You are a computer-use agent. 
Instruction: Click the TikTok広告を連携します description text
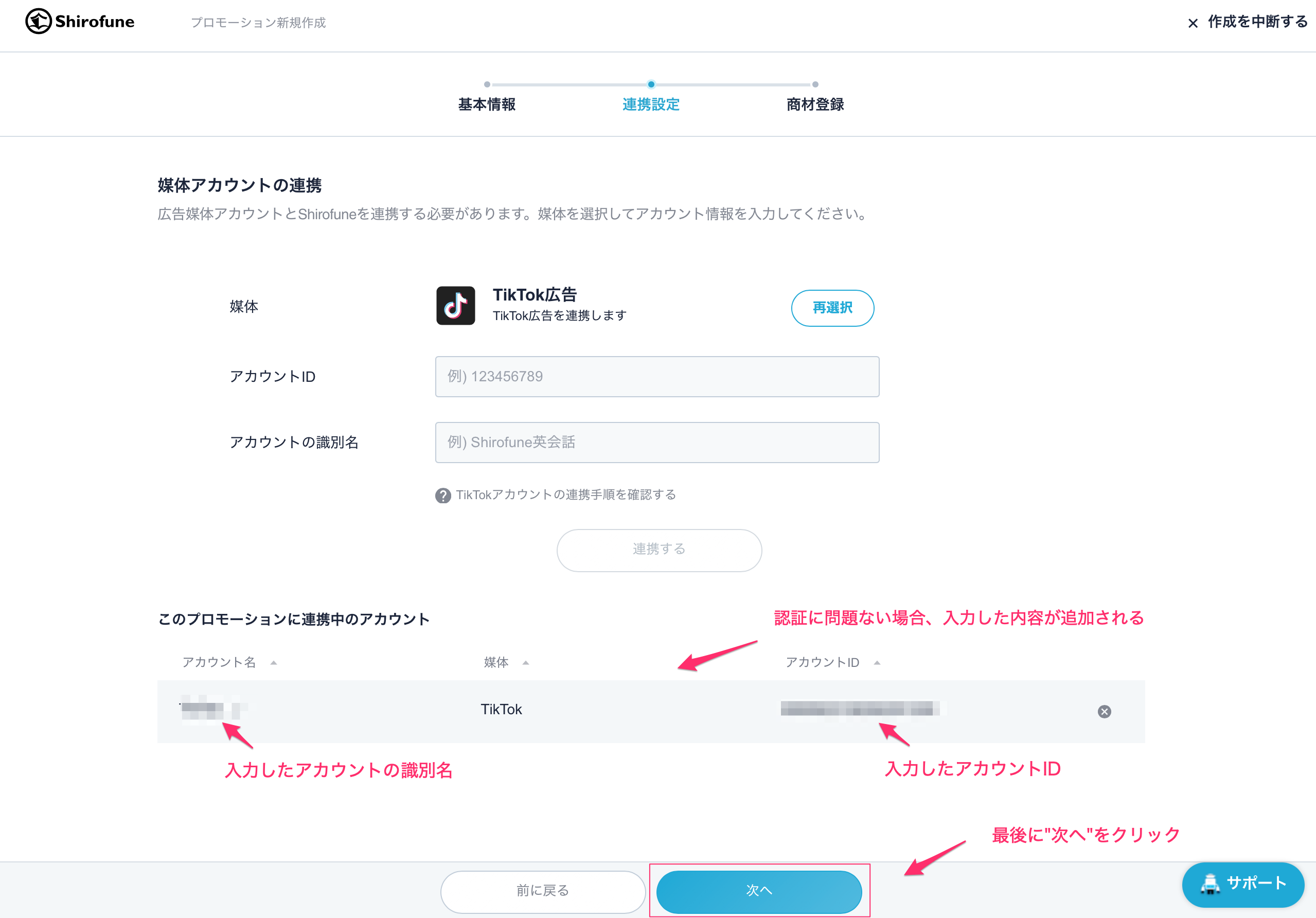coord(559,315)
